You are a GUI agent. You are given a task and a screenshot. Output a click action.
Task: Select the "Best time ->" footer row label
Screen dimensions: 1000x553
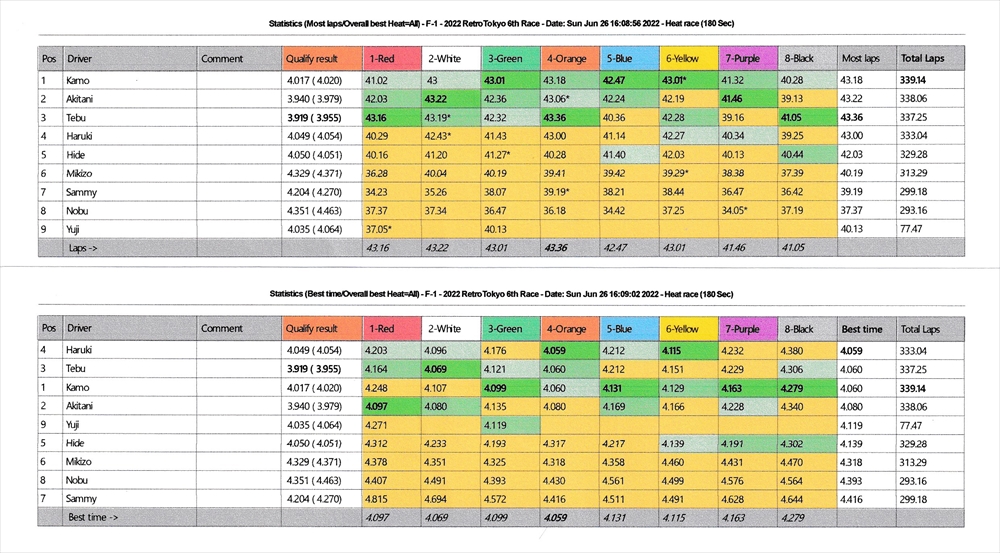tap(91, 517)
